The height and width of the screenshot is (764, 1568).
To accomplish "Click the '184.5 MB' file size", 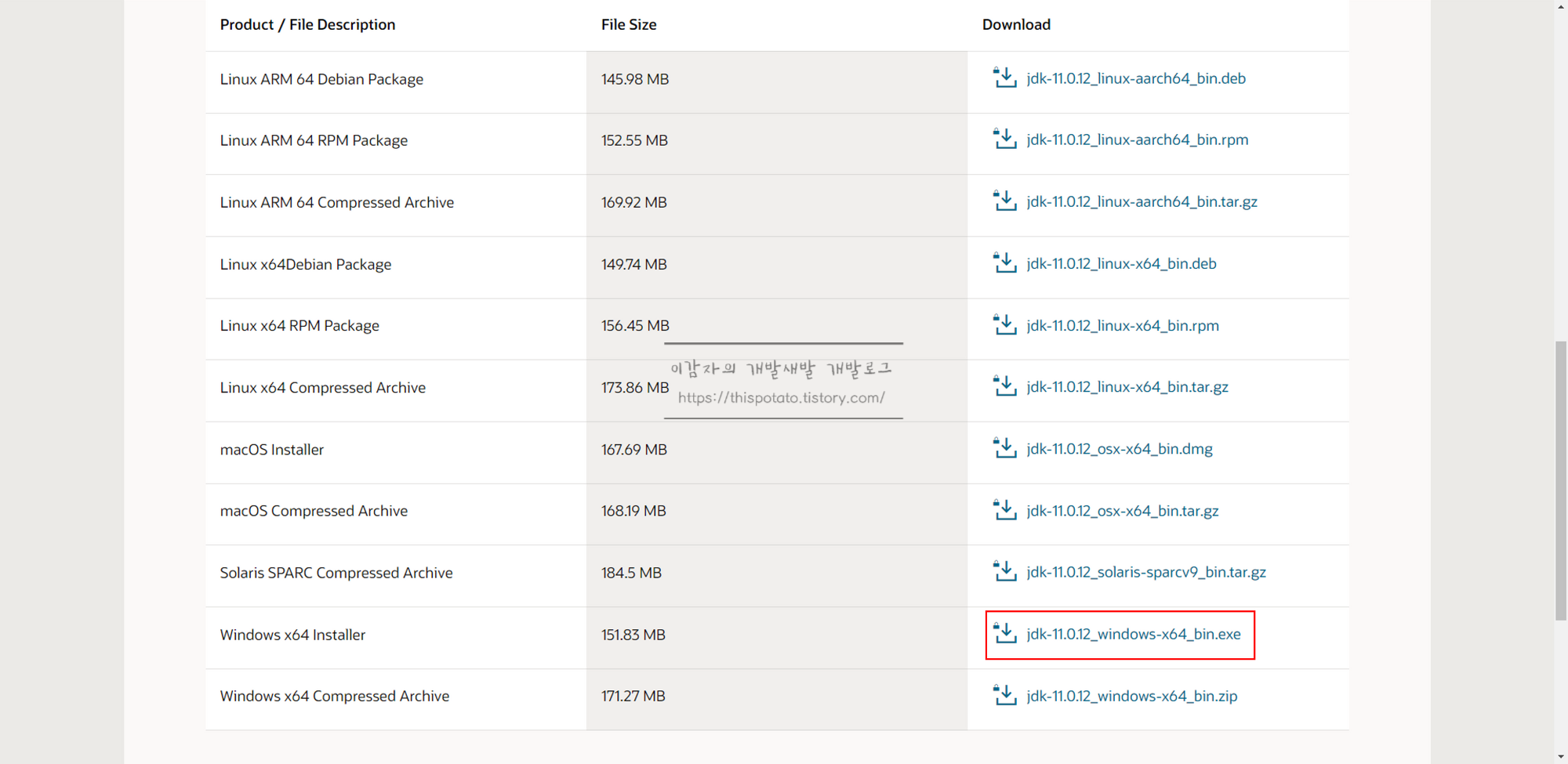I will 631,573.
